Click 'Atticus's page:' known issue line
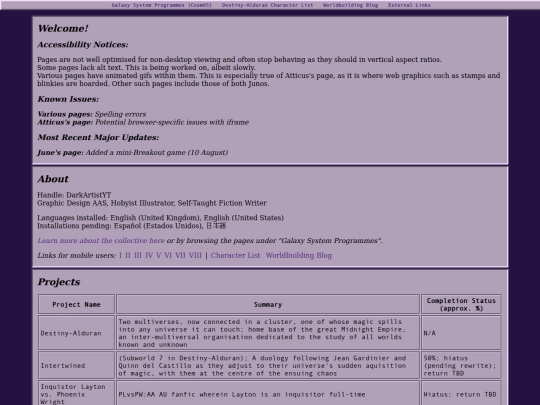This screenshot has height=405, width=540. pyautogui.click(x=143, y=122)
